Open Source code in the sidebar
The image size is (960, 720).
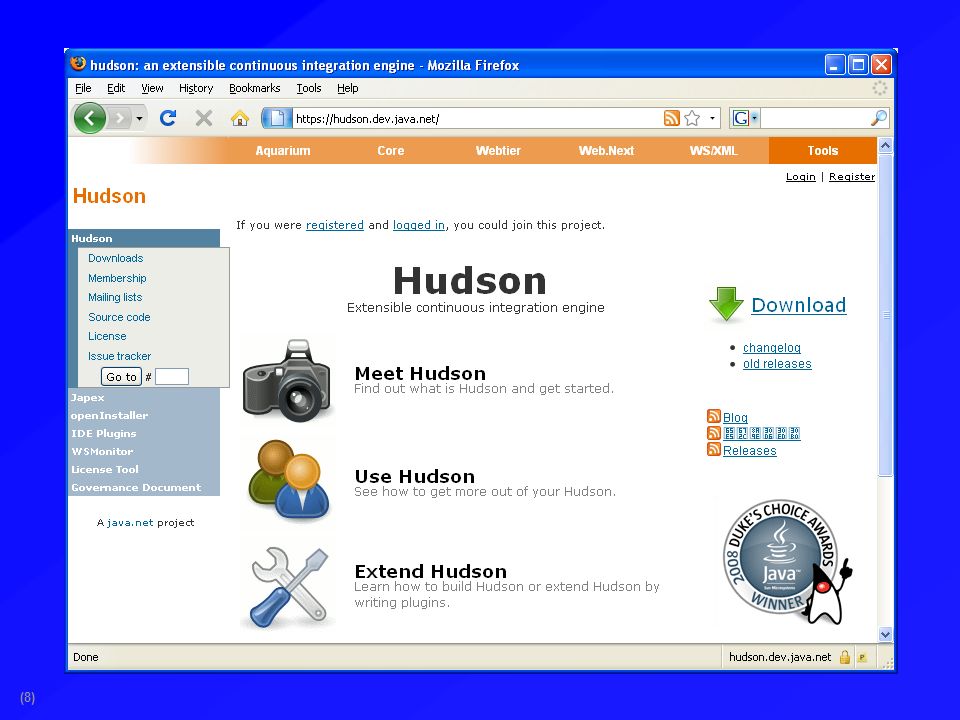(x=119, y=317)
